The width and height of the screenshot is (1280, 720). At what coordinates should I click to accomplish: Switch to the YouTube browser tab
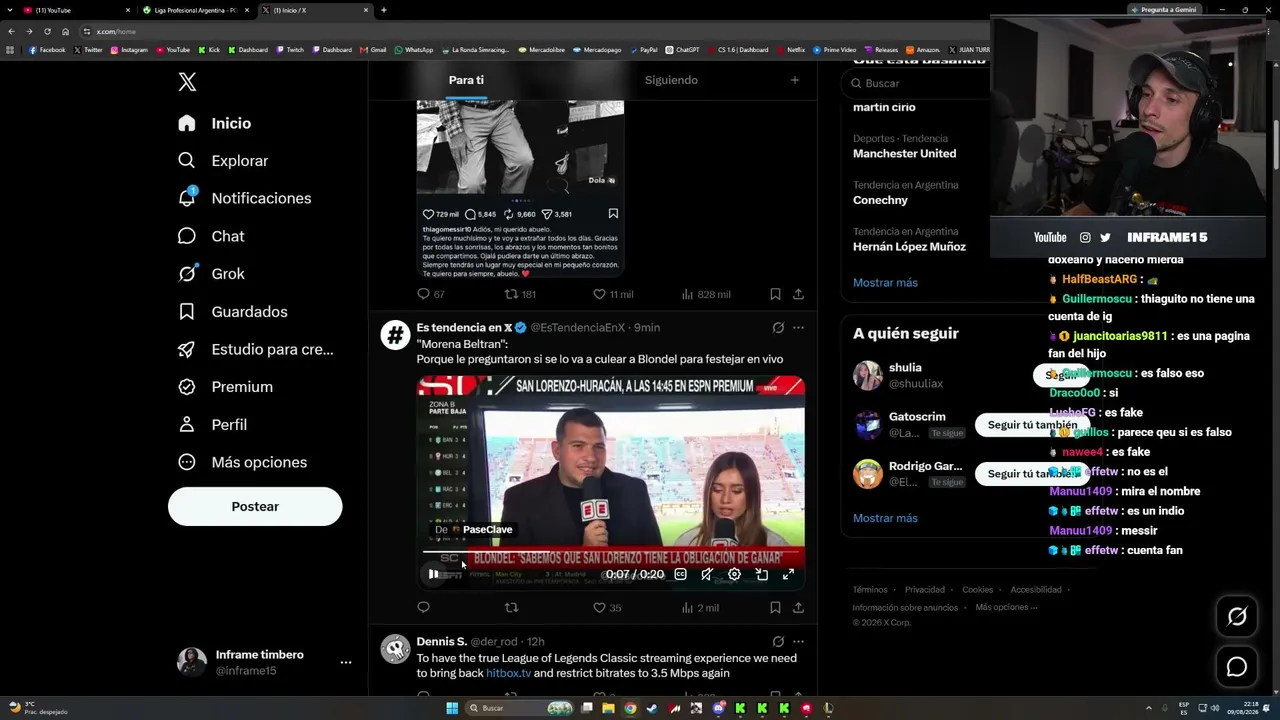pos(75,10)
